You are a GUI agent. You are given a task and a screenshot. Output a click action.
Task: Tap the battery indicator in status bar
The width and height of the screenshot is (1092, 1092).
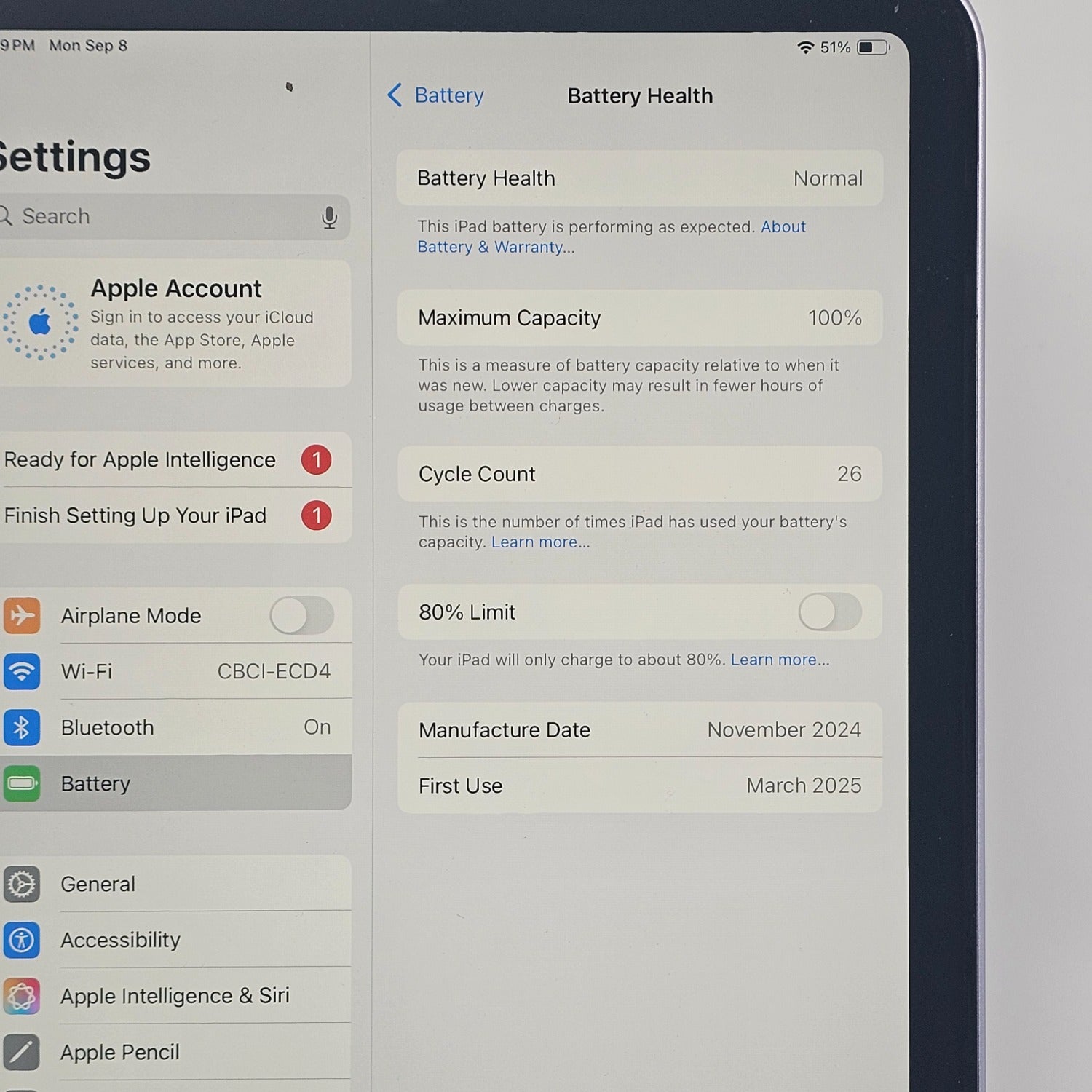coord(873,48)
